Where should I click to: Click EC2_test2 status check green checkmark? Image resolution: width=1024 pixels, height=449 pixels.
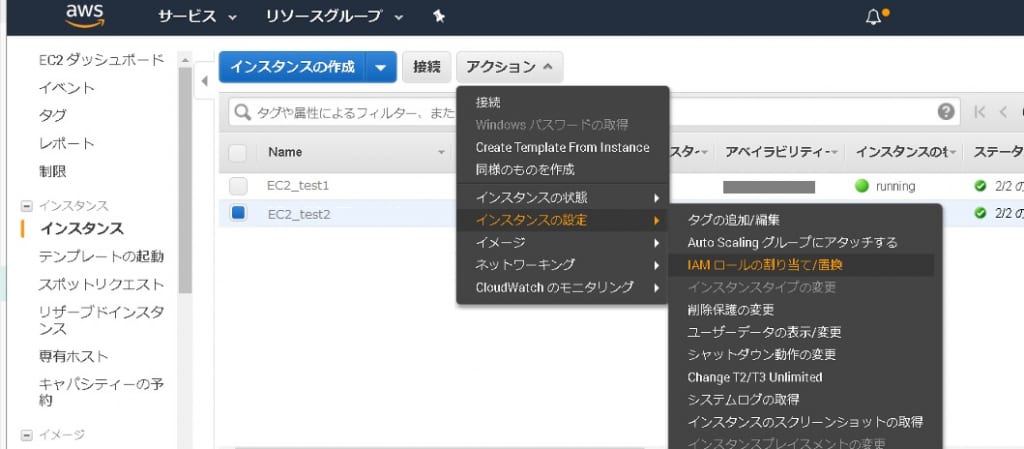point(980,213)
